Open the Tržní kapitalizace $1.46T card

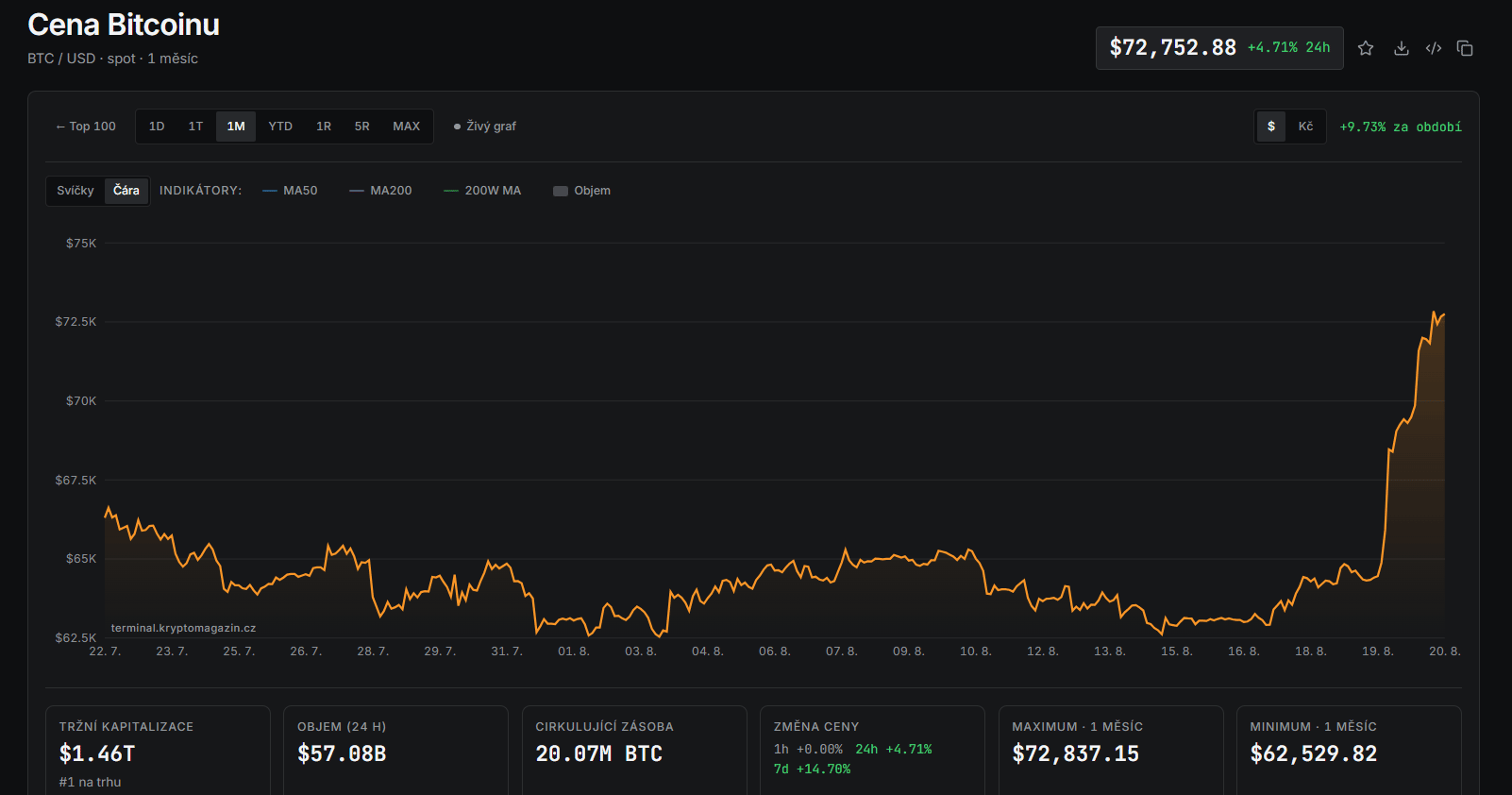click(x=158, y=751)
